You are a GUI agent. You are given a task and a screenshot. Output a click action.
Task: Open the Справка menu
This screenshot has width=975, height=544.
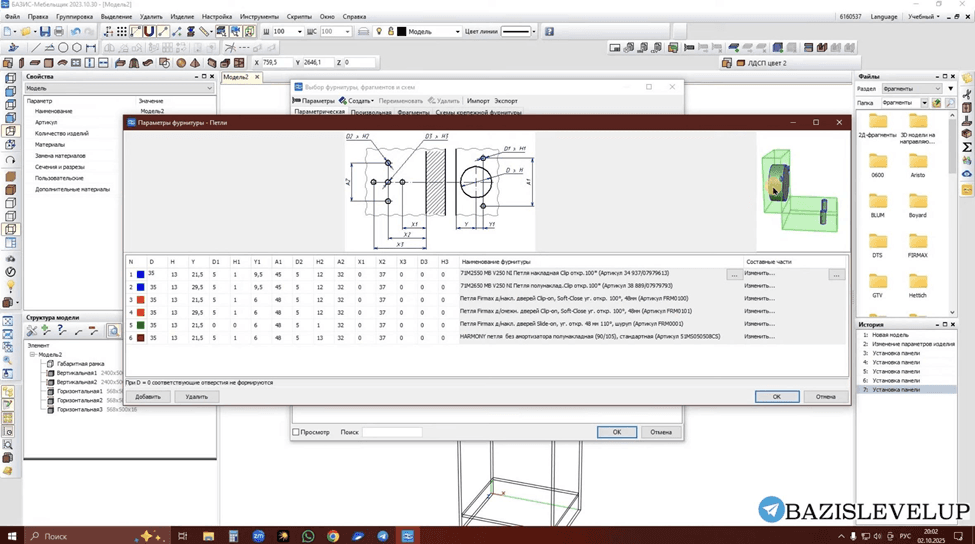[354, 17]
